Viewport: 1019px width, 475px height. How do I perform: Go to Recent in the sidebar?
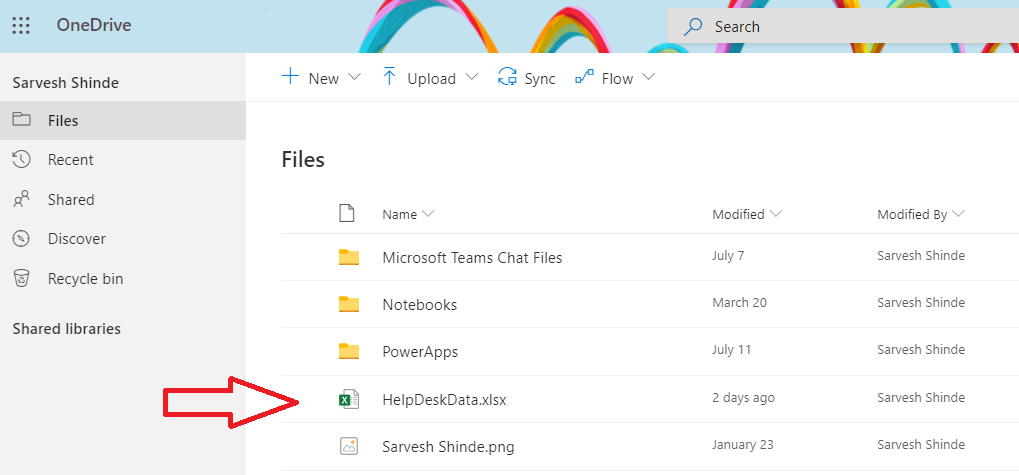pyautogui.click(x=70, y=160)
